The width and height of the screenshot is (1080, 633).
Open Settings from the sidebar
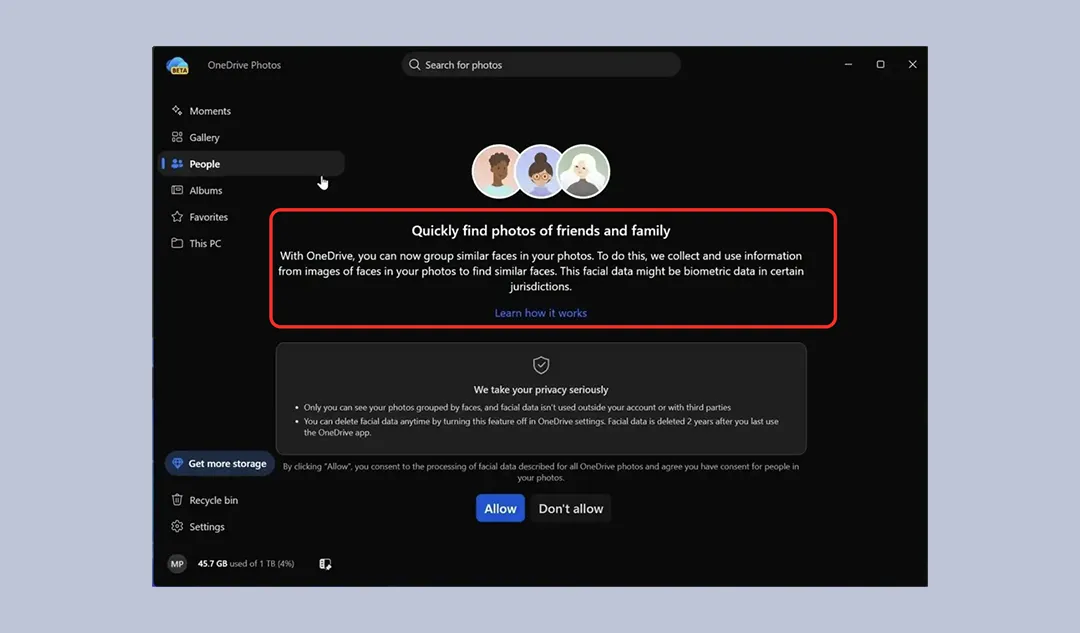click(x=207, y=526)
